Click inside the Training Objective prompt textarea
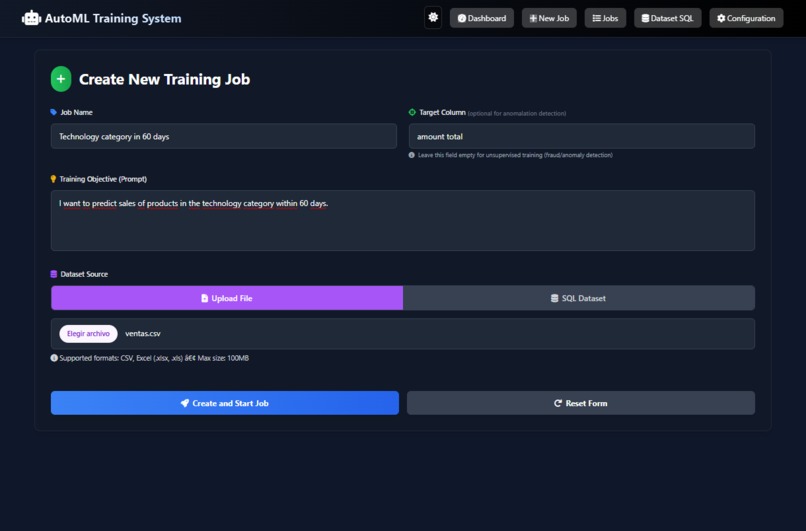The image size is (806, 531). [x=402, y=221]
